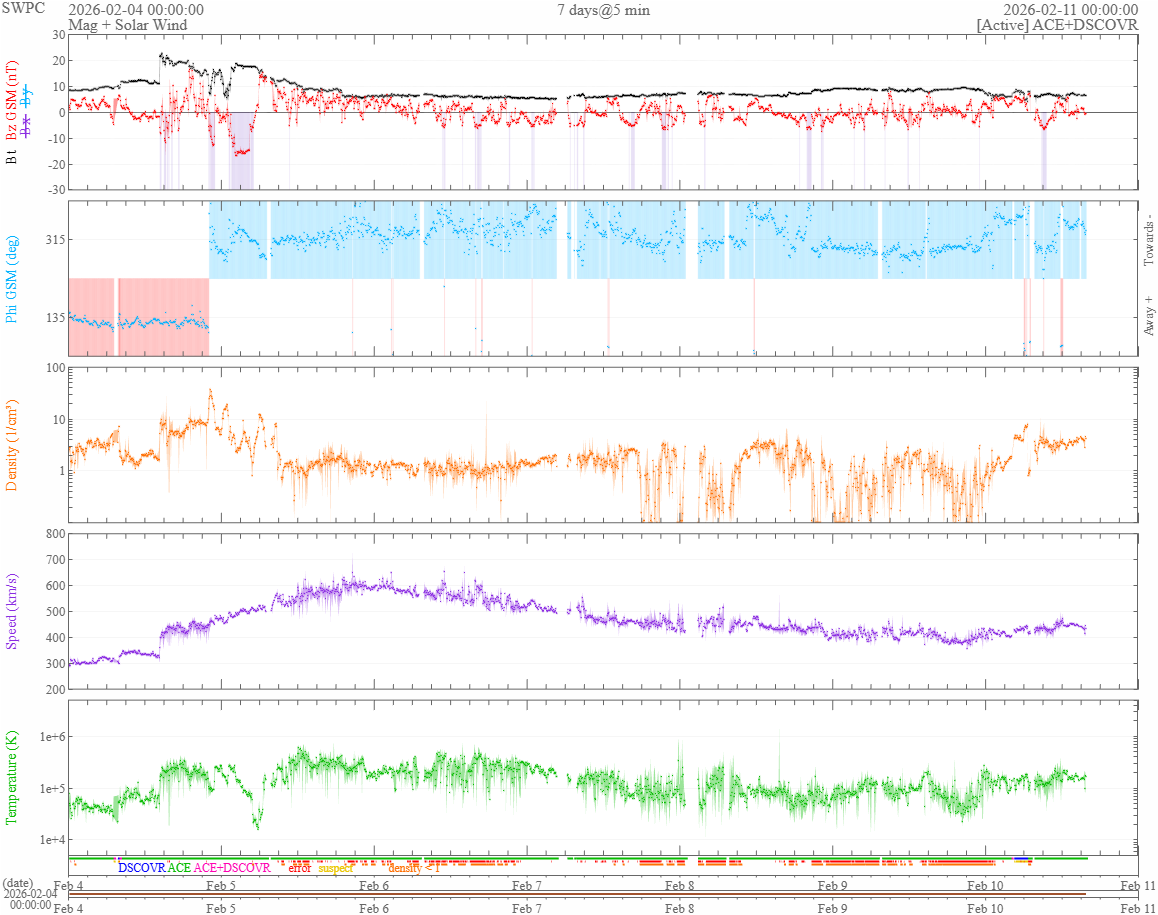Click the 'Phi GSM (deg)' axis label
This screenshot has height=915, width=1158.
[x=11, y=279]
